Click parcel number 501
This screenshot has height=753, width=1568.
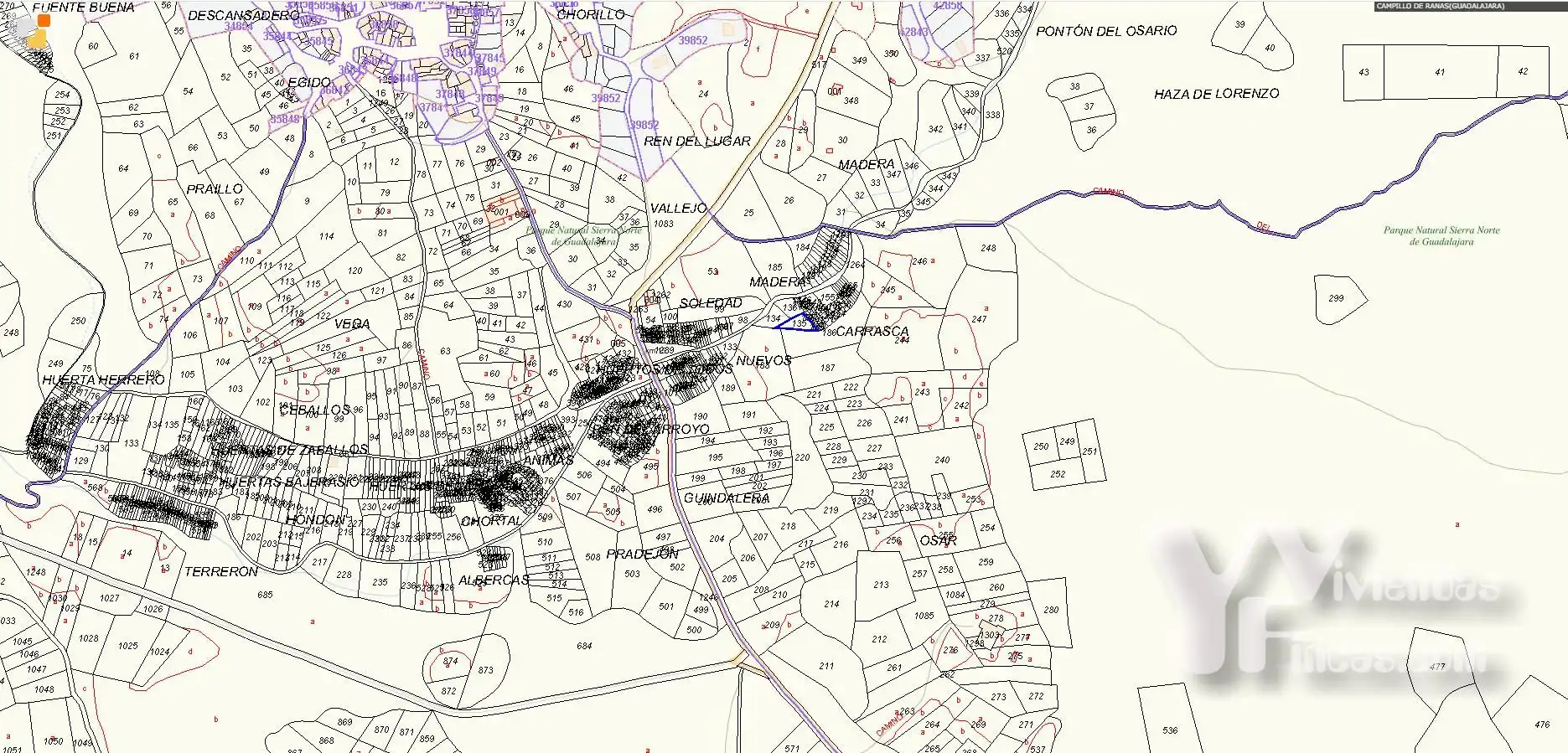click(x=666, y=606)
